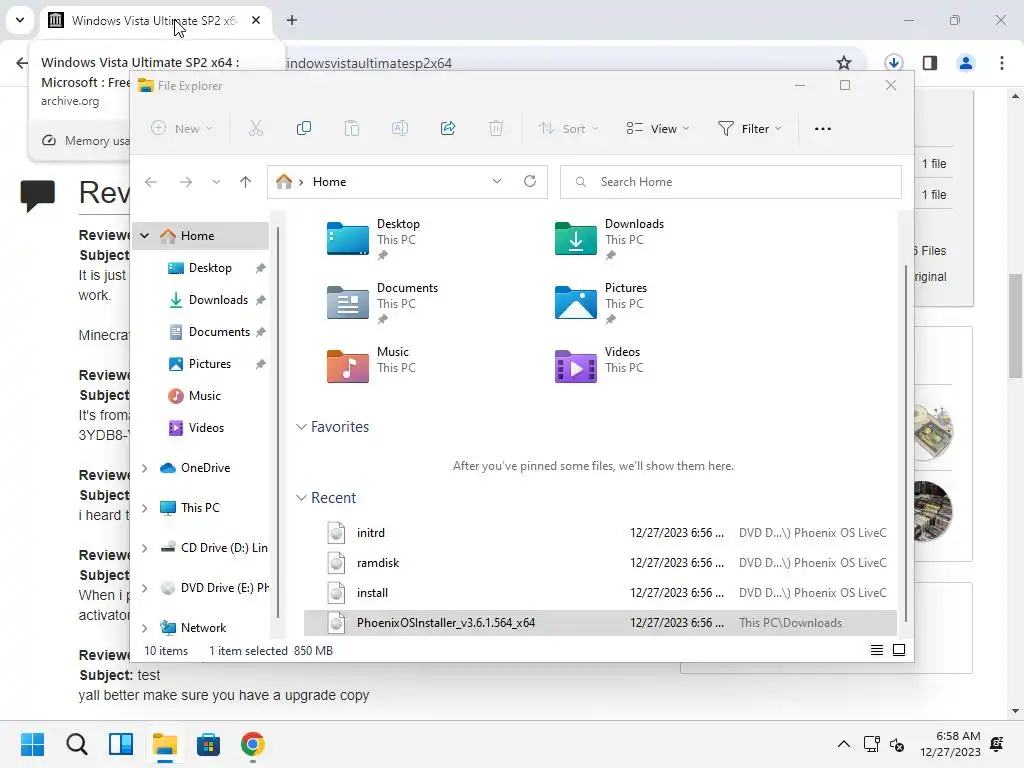Click the Up one level arrow
The height and width of the screenshot is (768, 1024).
pyautogui.click(x=246, y=182)
